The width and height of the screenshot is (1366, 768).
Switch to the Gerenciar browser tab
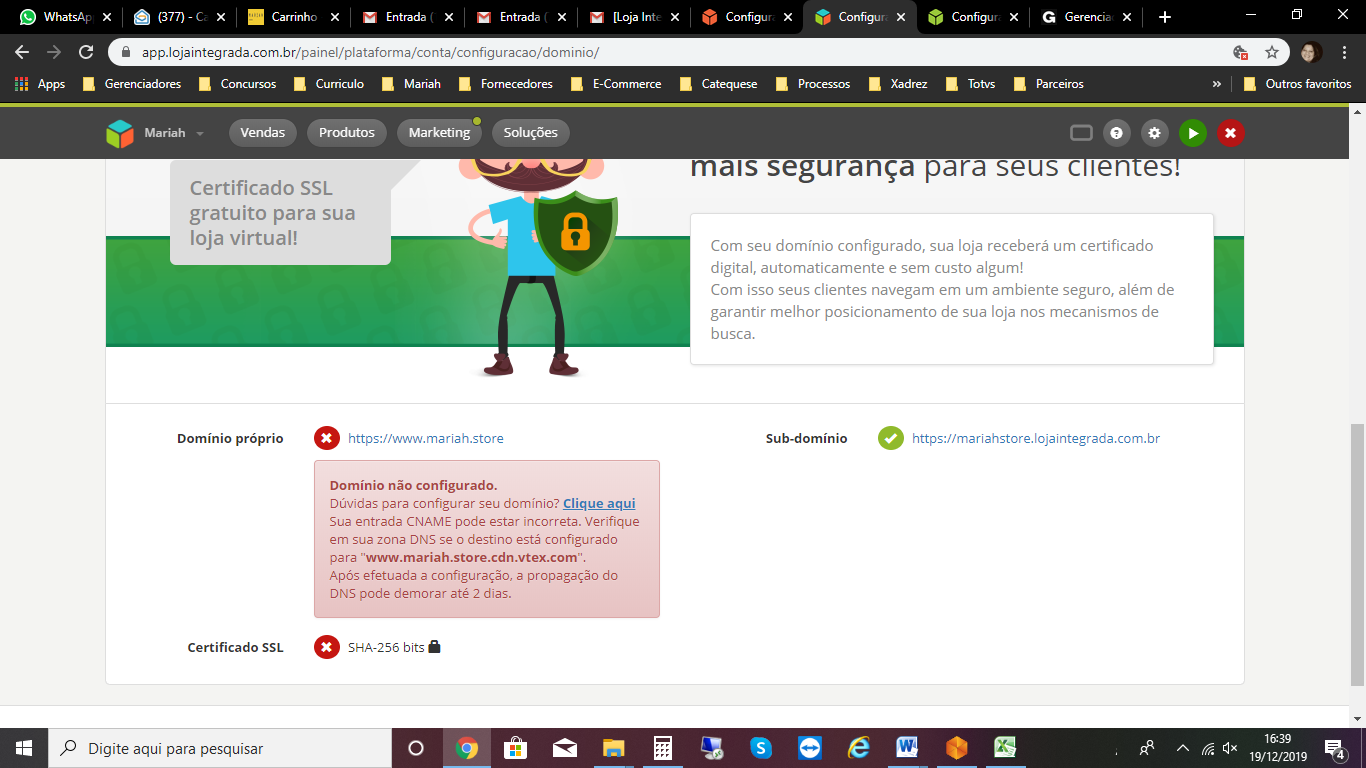tap(1088, 17)
